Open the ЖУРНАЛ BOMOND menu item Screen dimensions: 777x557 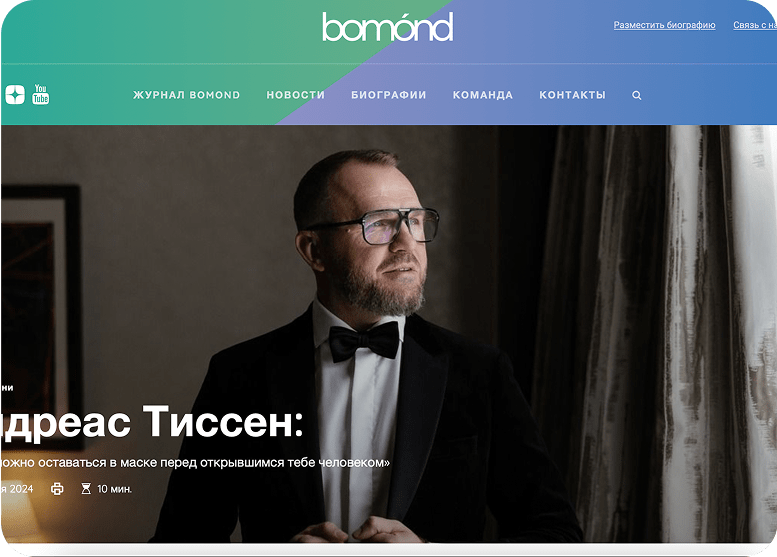(x=186, y=95)
